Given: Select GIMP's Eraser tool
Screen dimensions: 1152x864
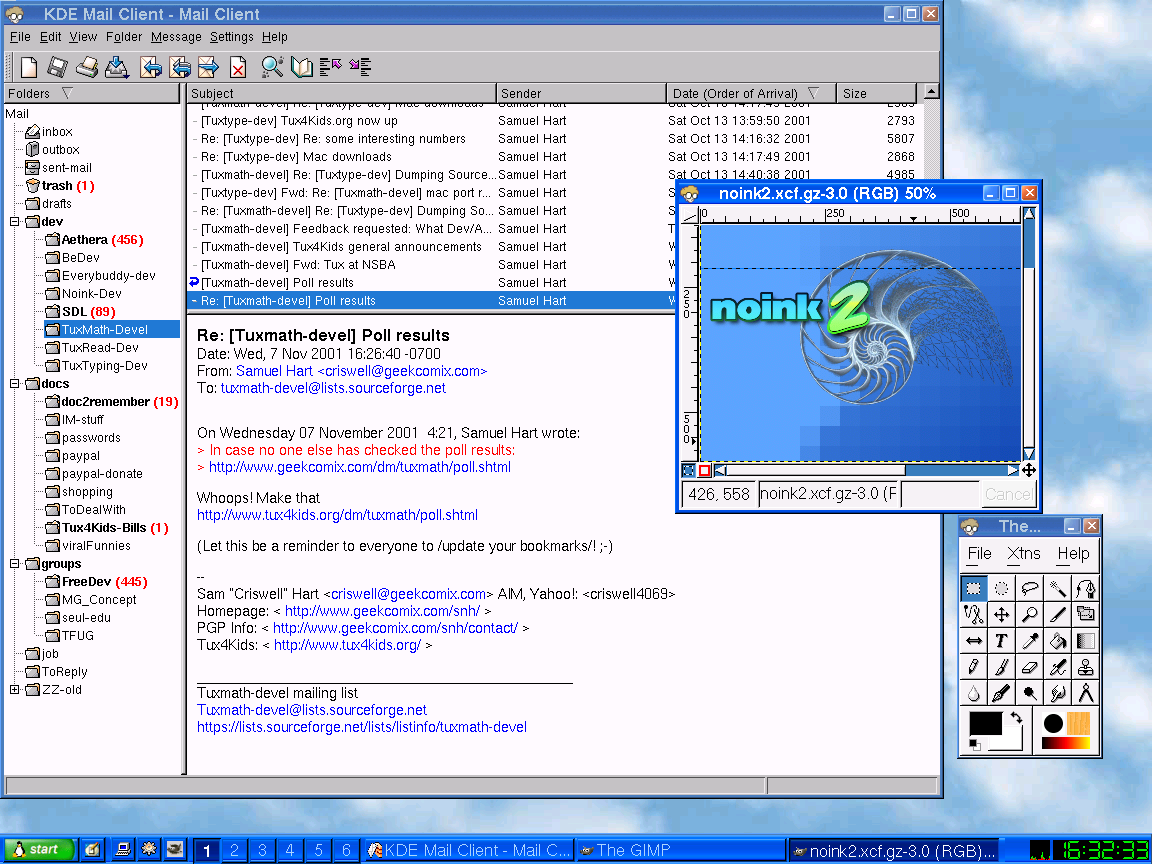Looking at the screenshot, I should (1029, 667).
